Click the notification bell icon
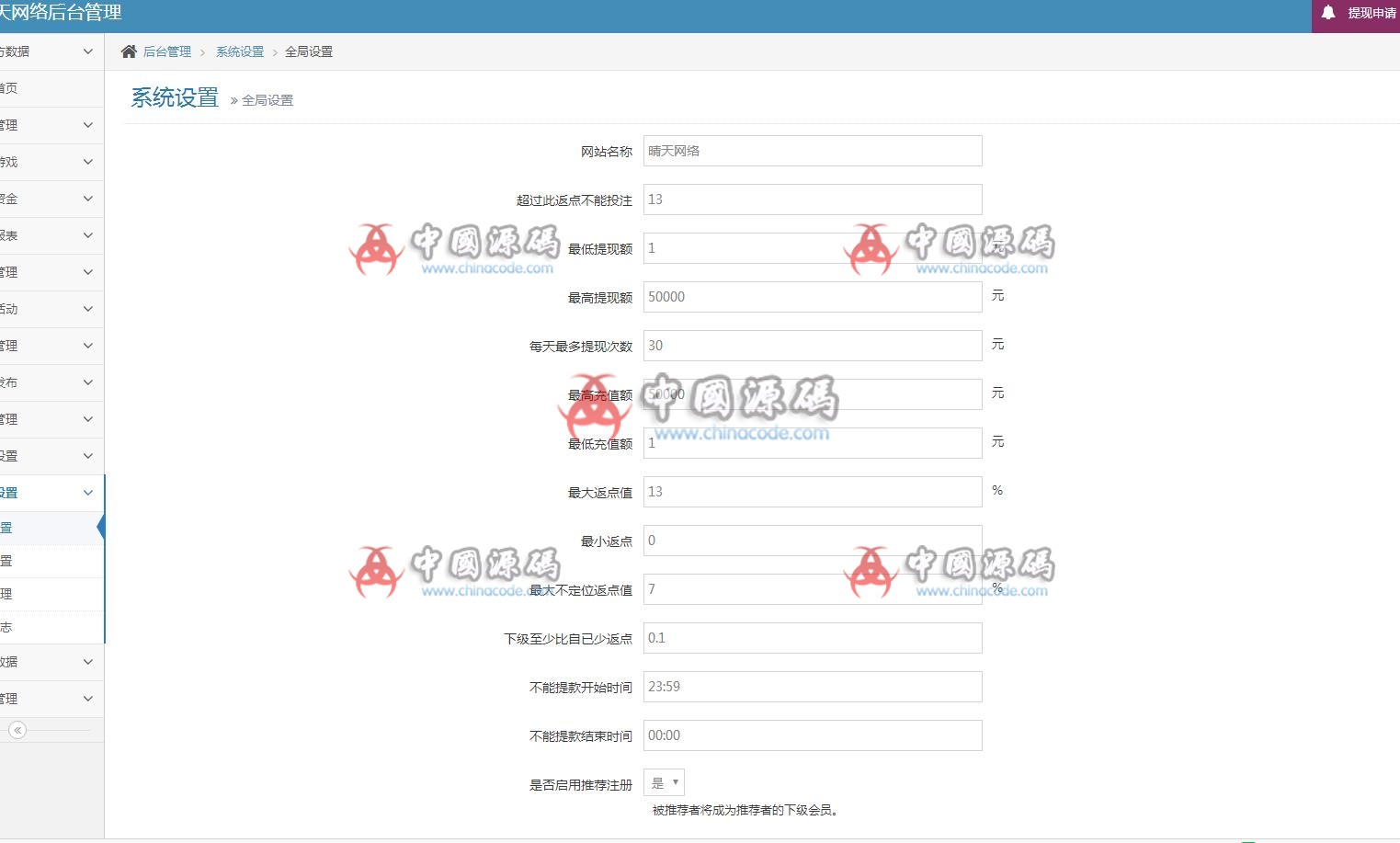 click(1328, 13)
